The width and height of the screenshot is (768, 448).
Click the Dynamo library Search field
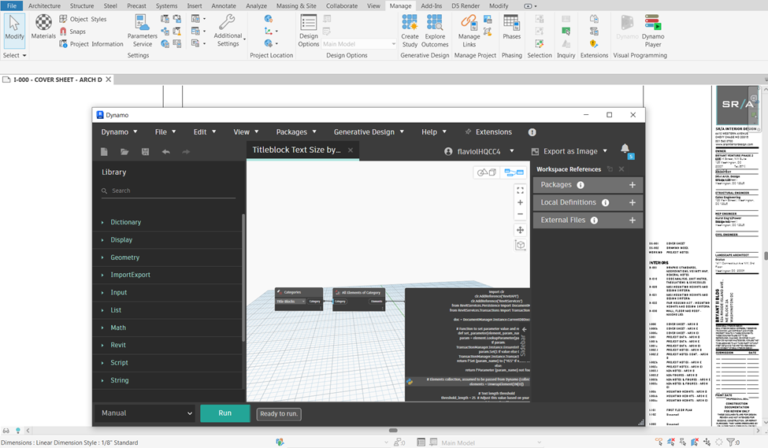click(x=168, y=191)
